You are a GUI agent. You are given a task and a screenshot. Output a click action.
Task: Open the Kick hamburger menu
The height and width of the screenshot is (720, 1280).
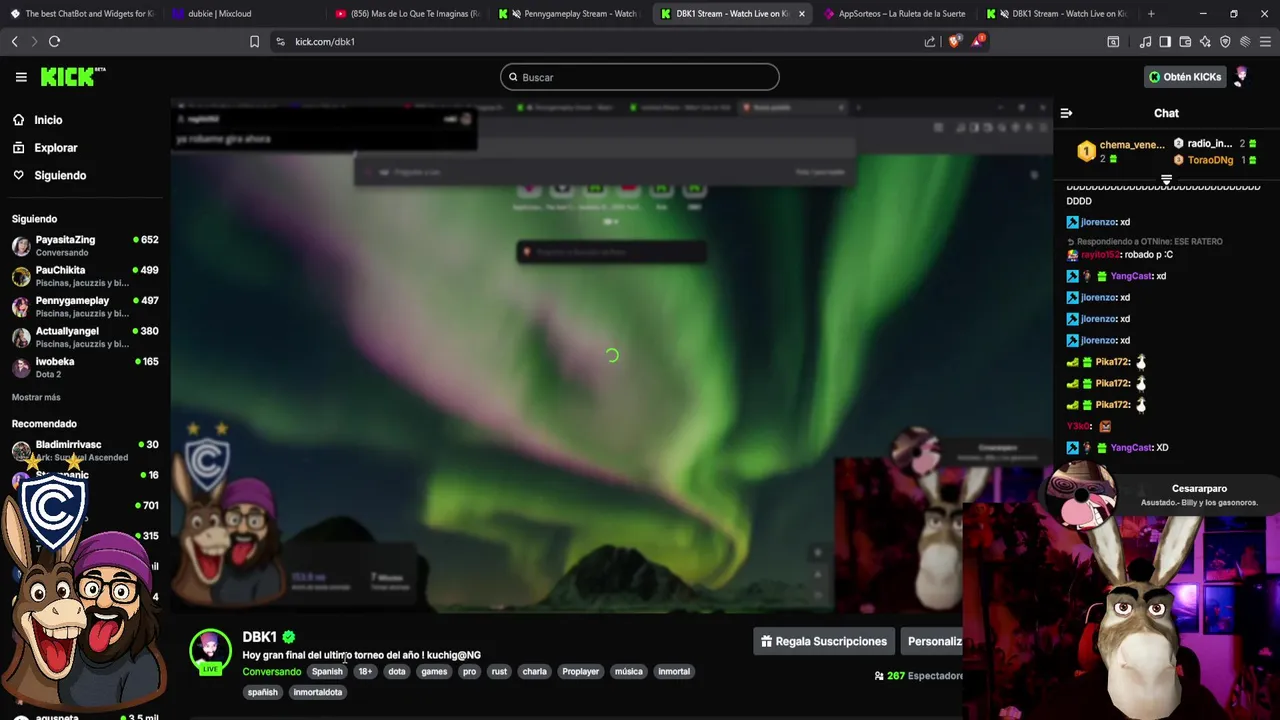[x=21, y=77]
